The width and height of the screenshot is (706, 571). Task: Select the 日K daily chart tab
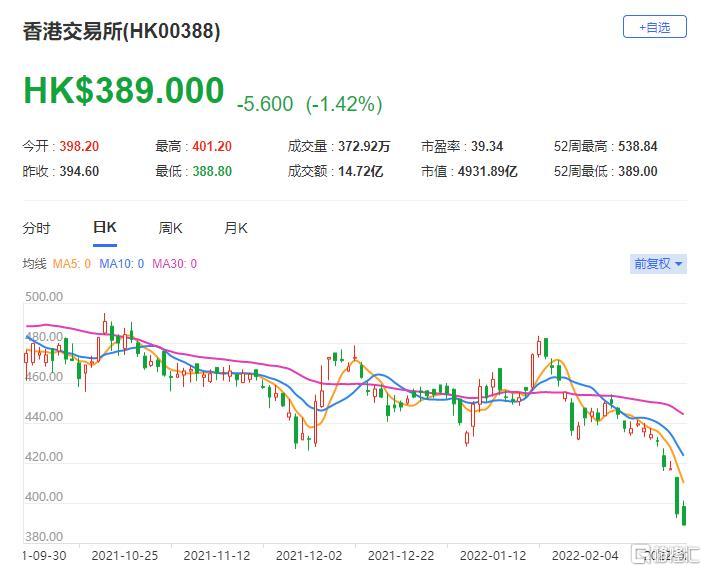pos(104,228)
